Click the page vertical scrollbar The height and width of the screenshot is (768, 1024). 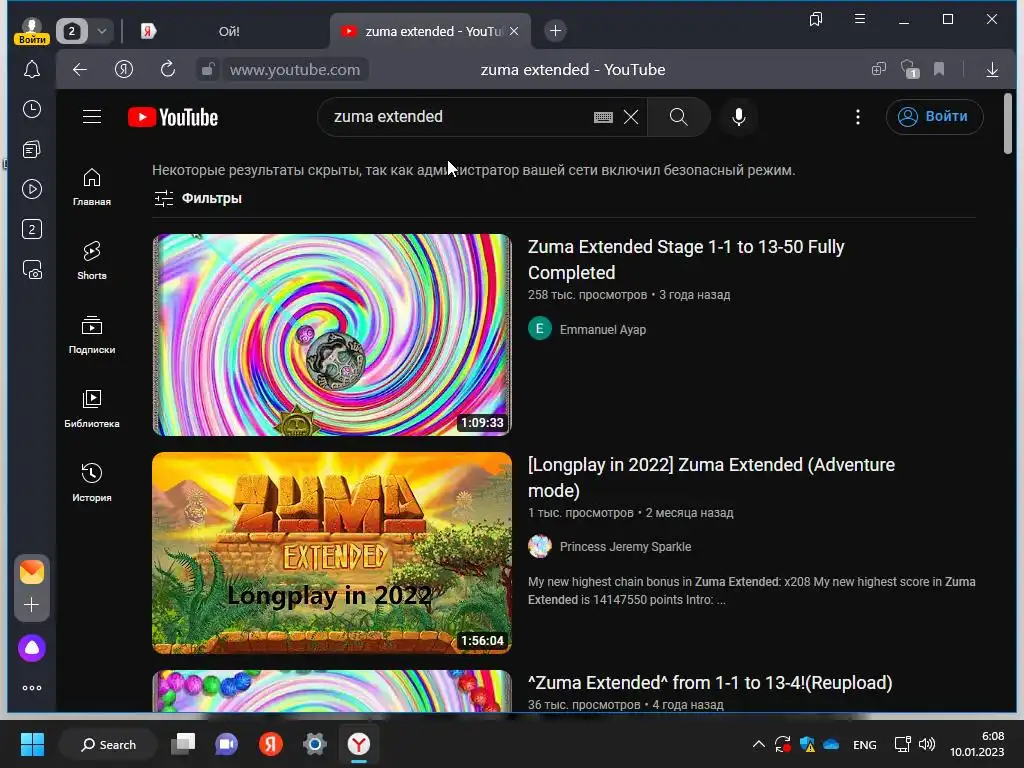coord(1008,124)
